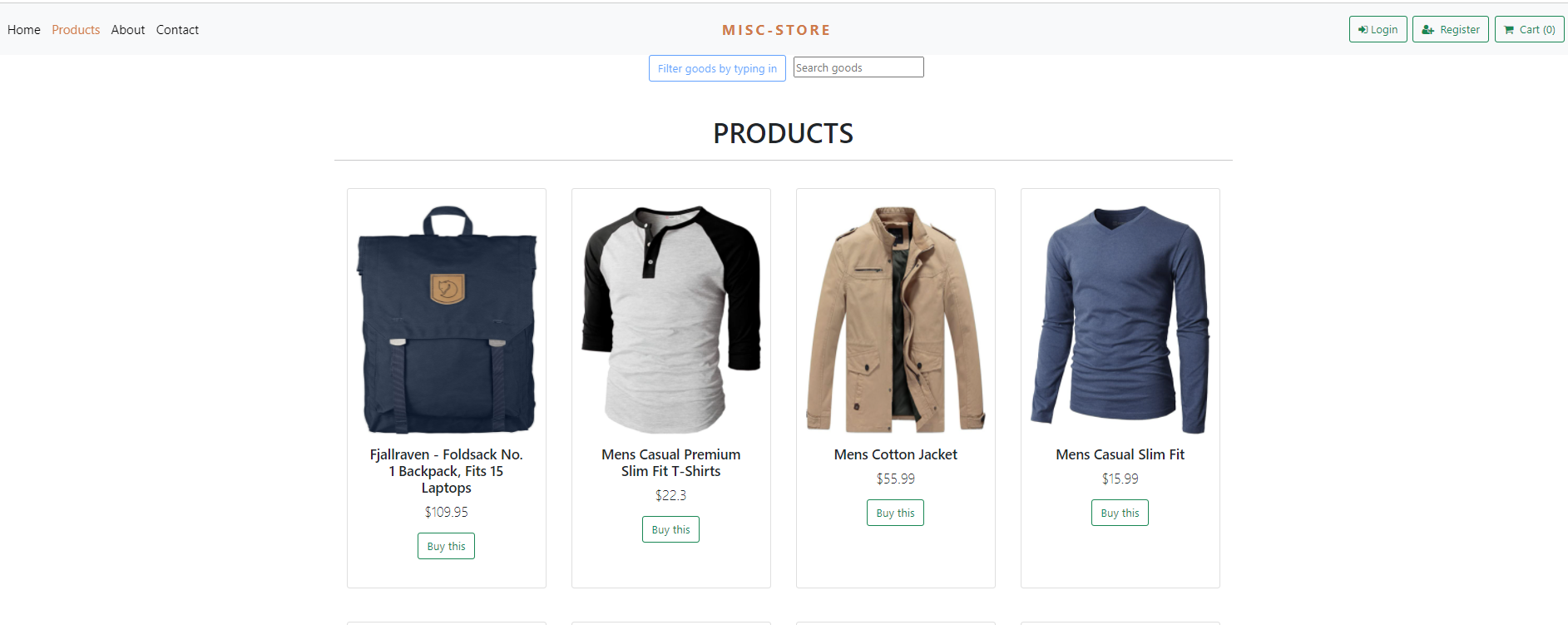The width and height of the screenshot is (1568, 625).
Task: Open the shopping Cart
Action: pyautogui.click(x=1529, y=30)
